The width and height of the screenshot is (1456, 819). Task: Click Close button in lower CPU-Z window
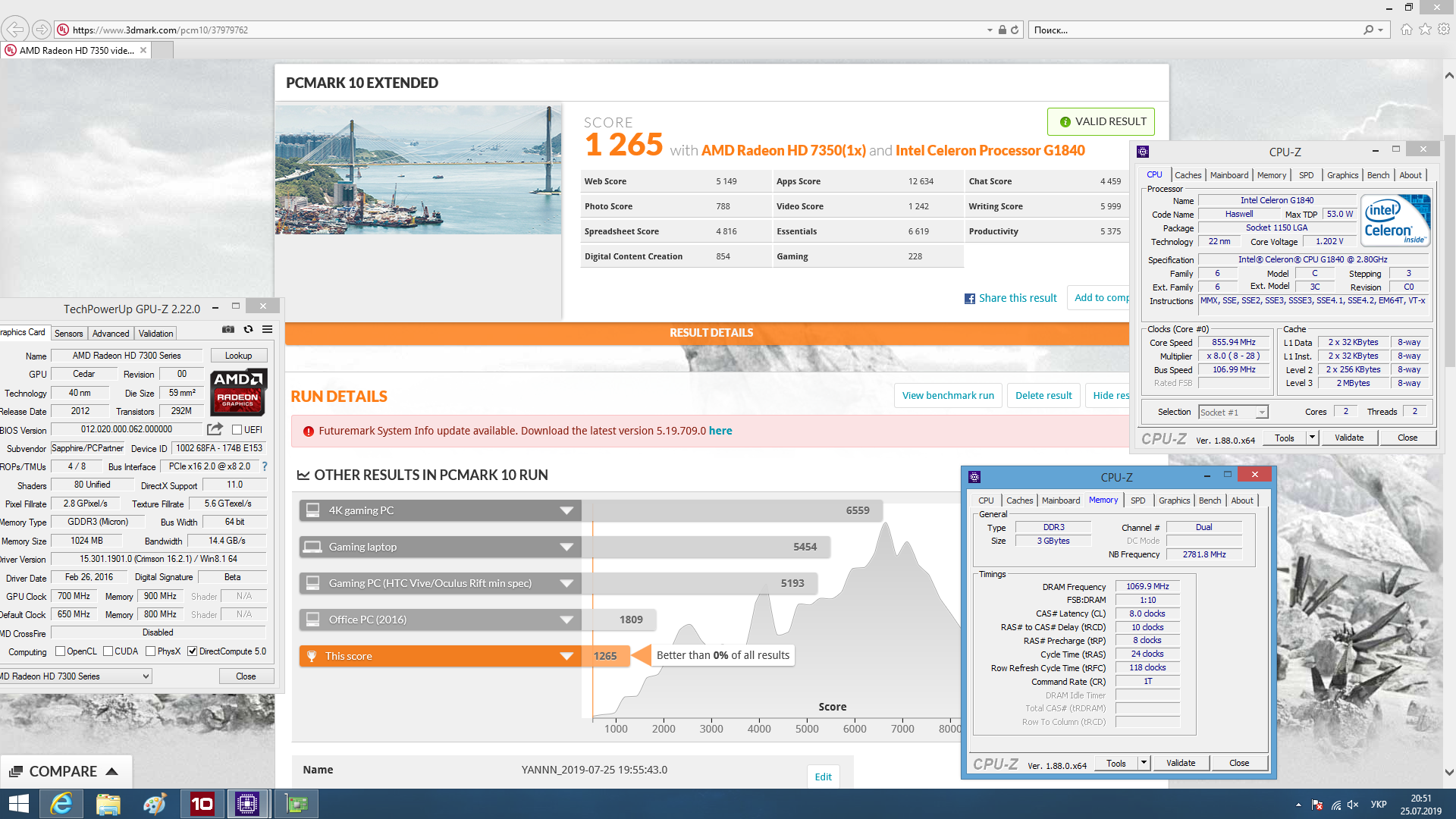(1239, 763)
